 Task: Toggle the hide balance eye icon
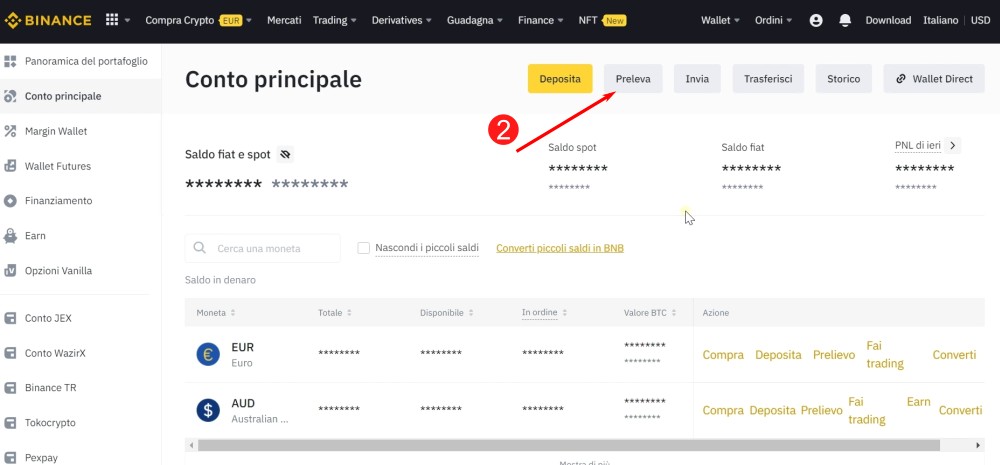[285, 154]
